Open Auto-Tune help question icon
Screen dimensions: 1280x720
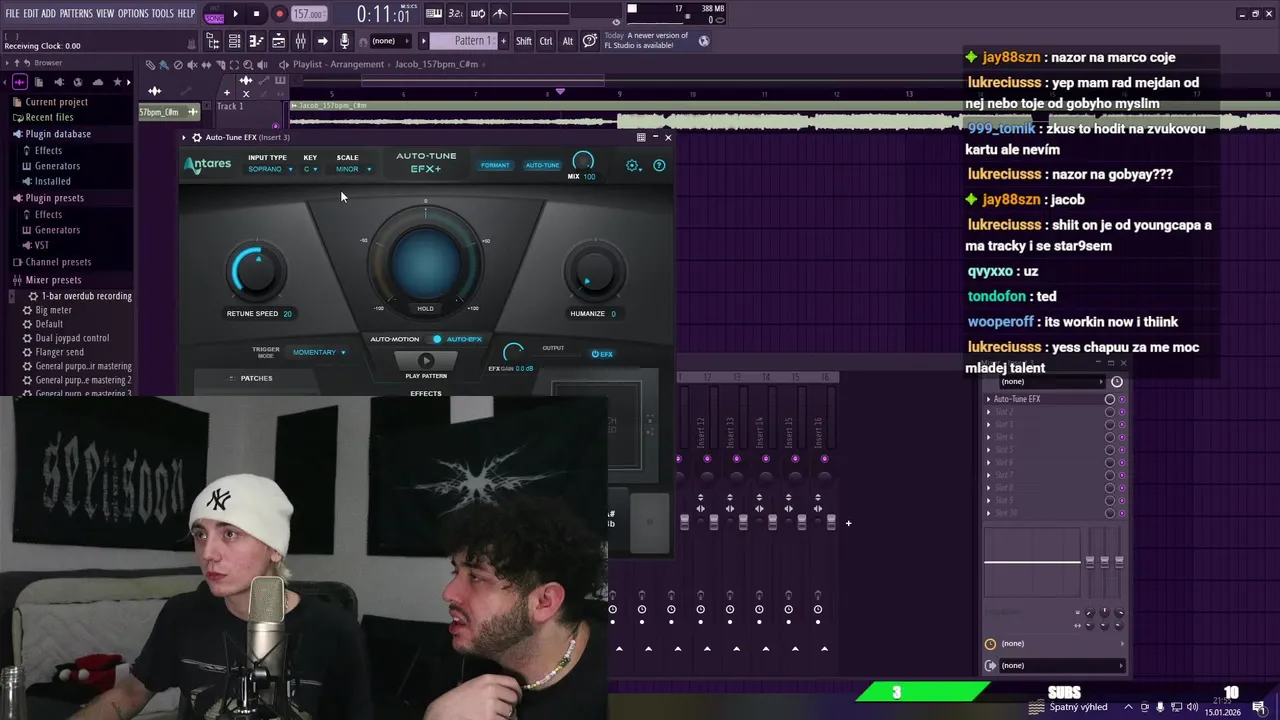[x=659, y=165]
